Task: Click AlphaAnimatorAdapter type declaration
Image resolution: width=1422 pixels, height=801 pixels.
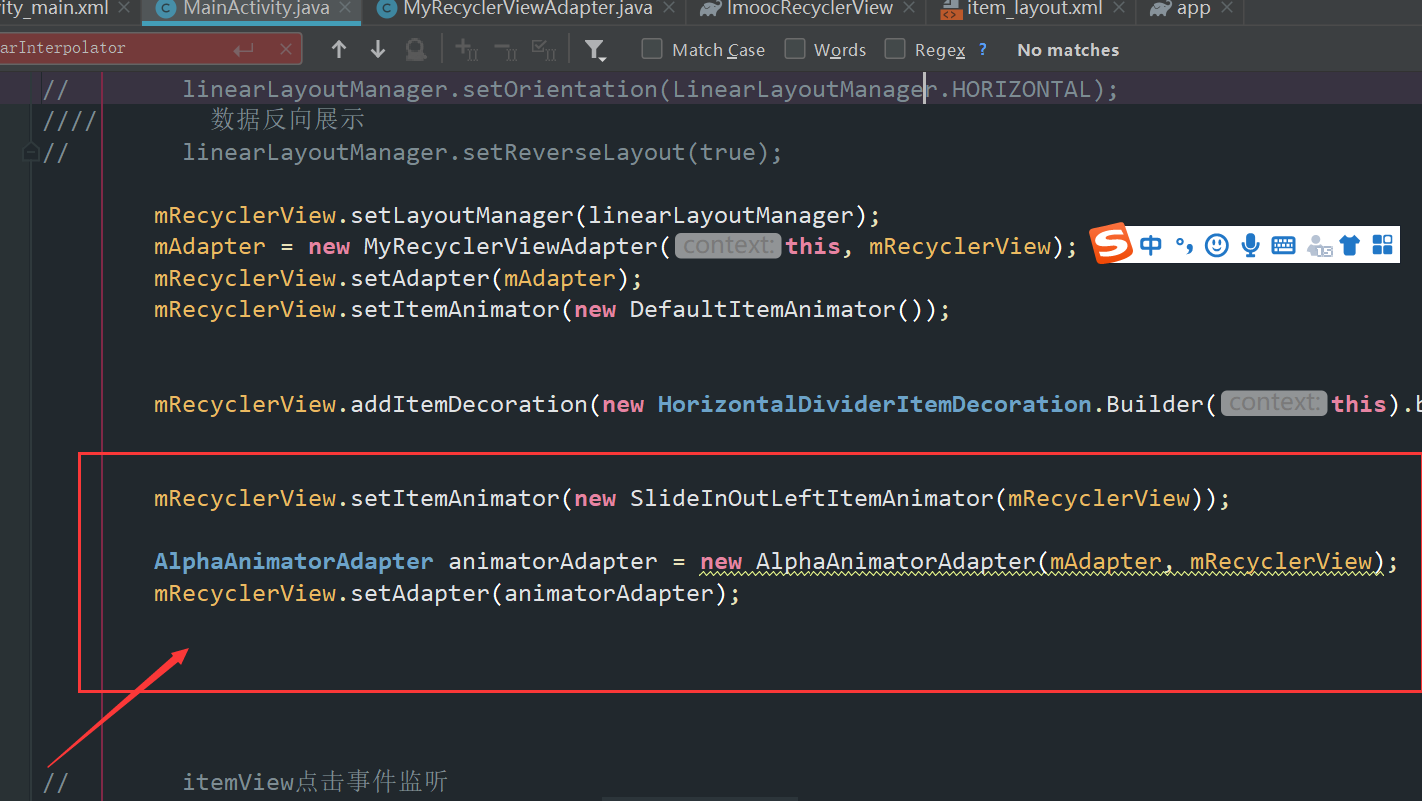Action: [294, 562]
